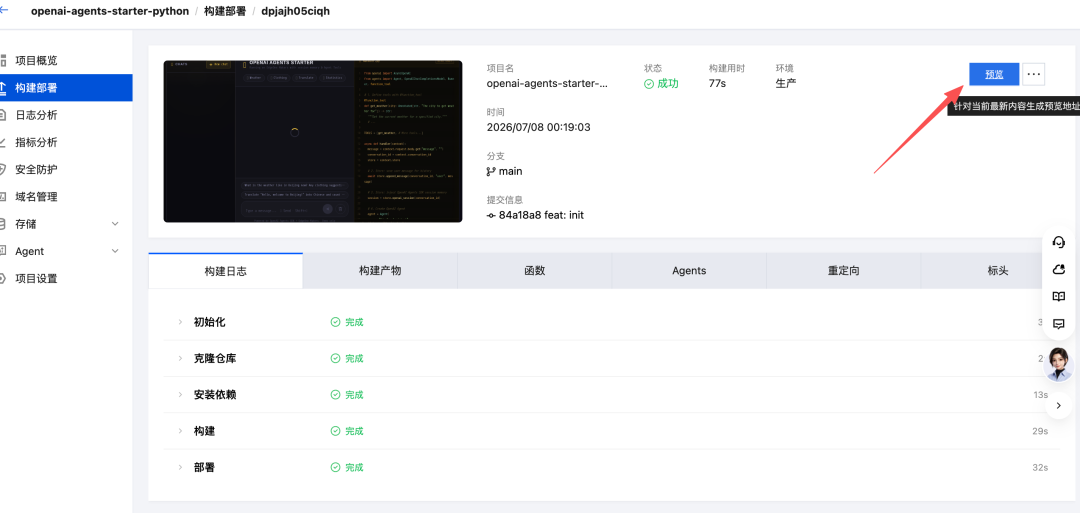Click the branch name main
1080x513 pixels.
(510, 171)
